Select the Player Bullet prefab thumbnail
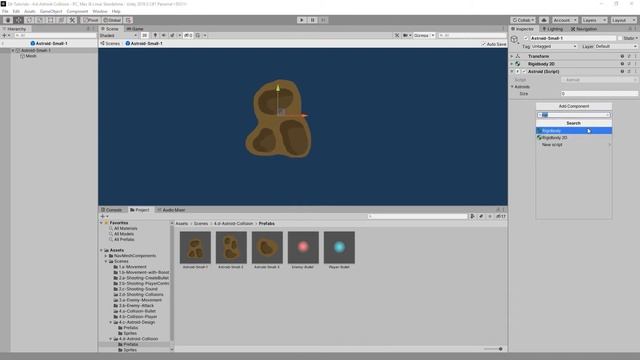The height and width of the screenshot is (360, 640). click(339, 247)
